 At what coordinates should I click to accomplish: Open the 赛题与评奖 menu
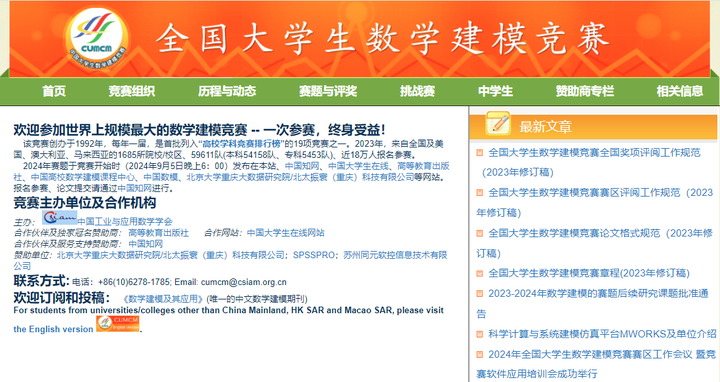(328, 91)
